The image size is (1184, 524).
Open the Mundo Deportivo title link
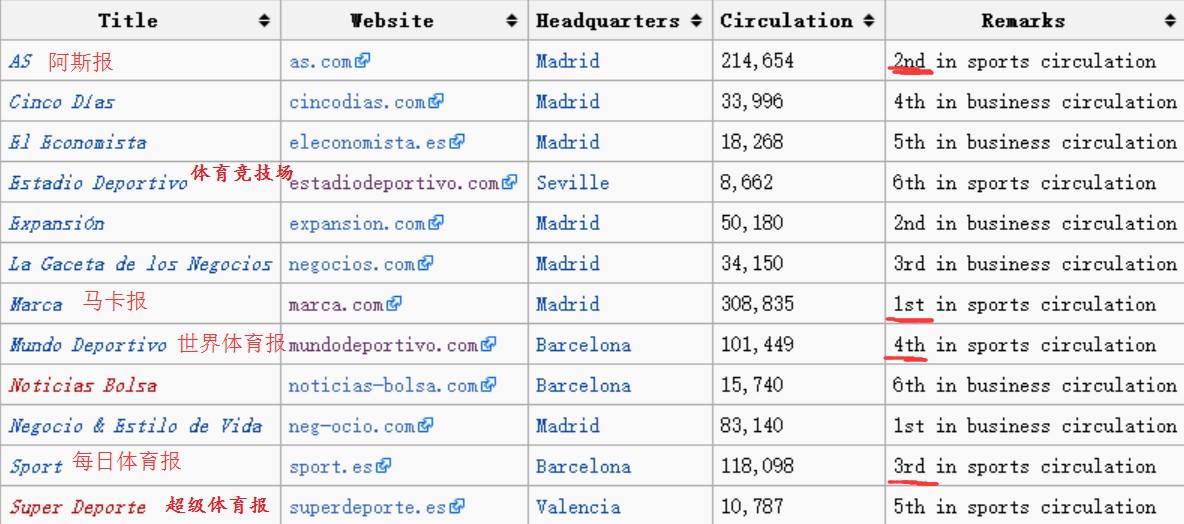(88, 345)
